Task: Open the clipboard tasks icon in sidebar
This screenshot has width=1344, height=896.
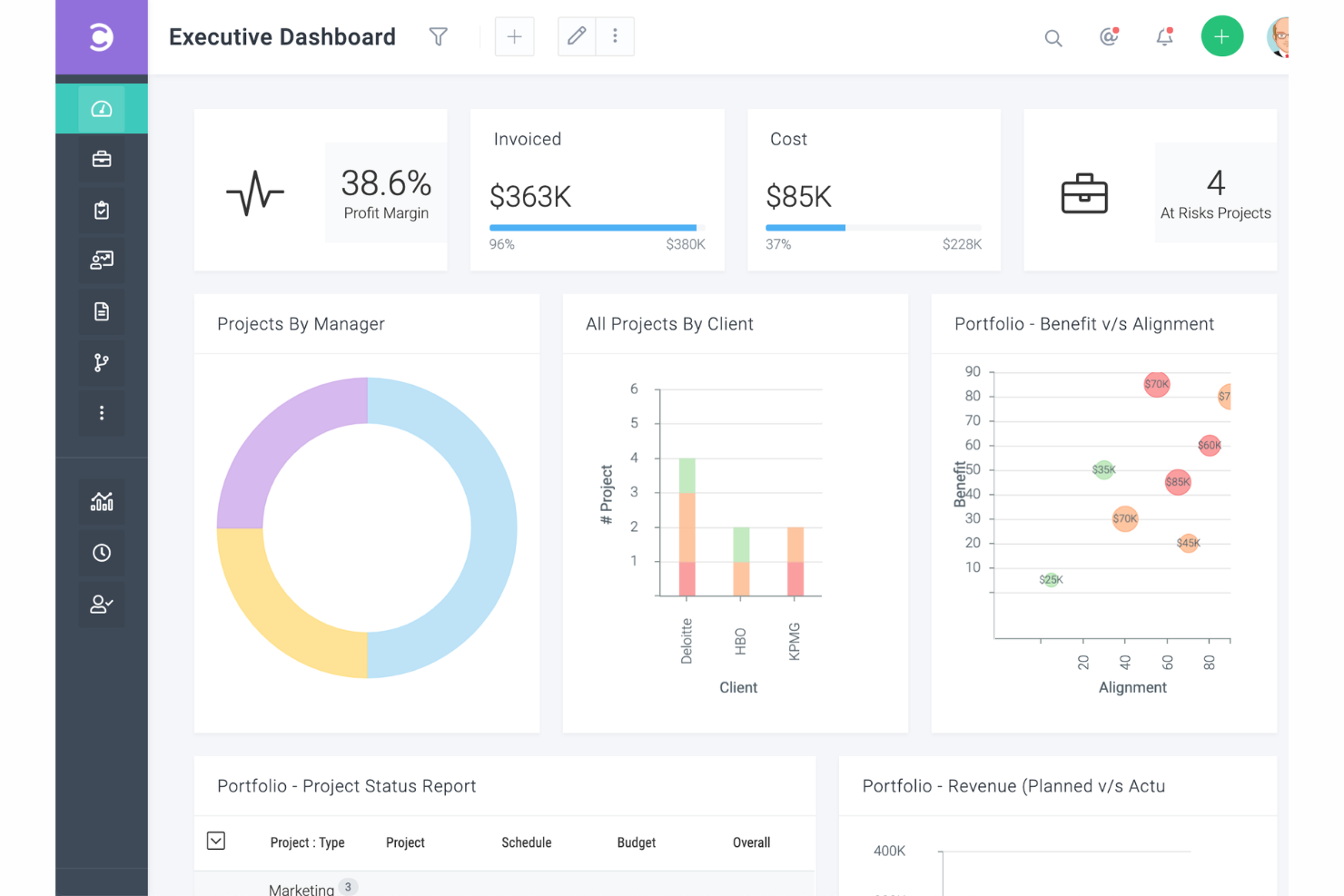Action: (x=102, y=211)
